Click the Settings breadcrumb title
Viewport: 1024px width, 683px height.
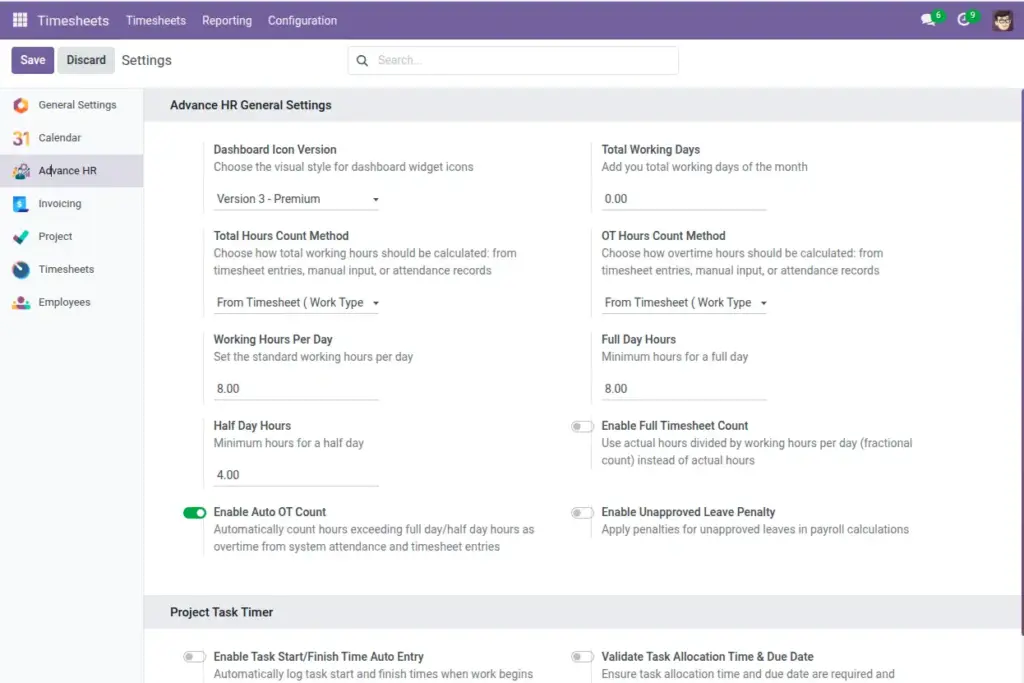[146, 60]
